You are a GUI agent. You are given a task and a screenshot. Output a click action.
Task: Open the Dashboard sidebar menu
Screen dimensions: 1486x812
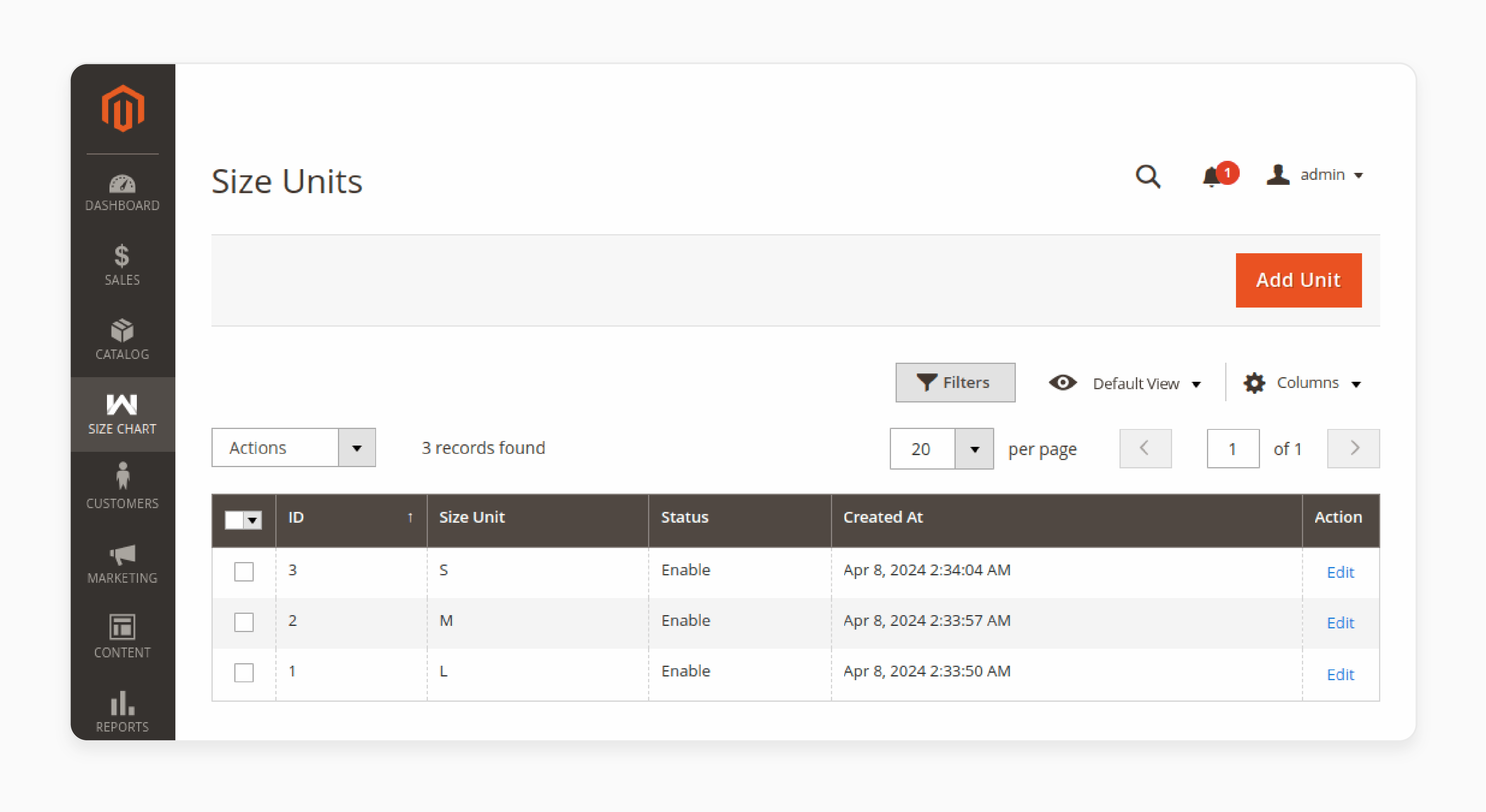coord(122,193)
